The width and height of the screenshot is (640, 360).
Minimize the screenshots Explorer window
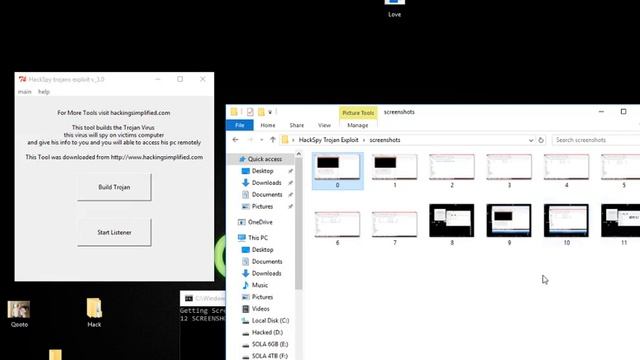(601, 111)
